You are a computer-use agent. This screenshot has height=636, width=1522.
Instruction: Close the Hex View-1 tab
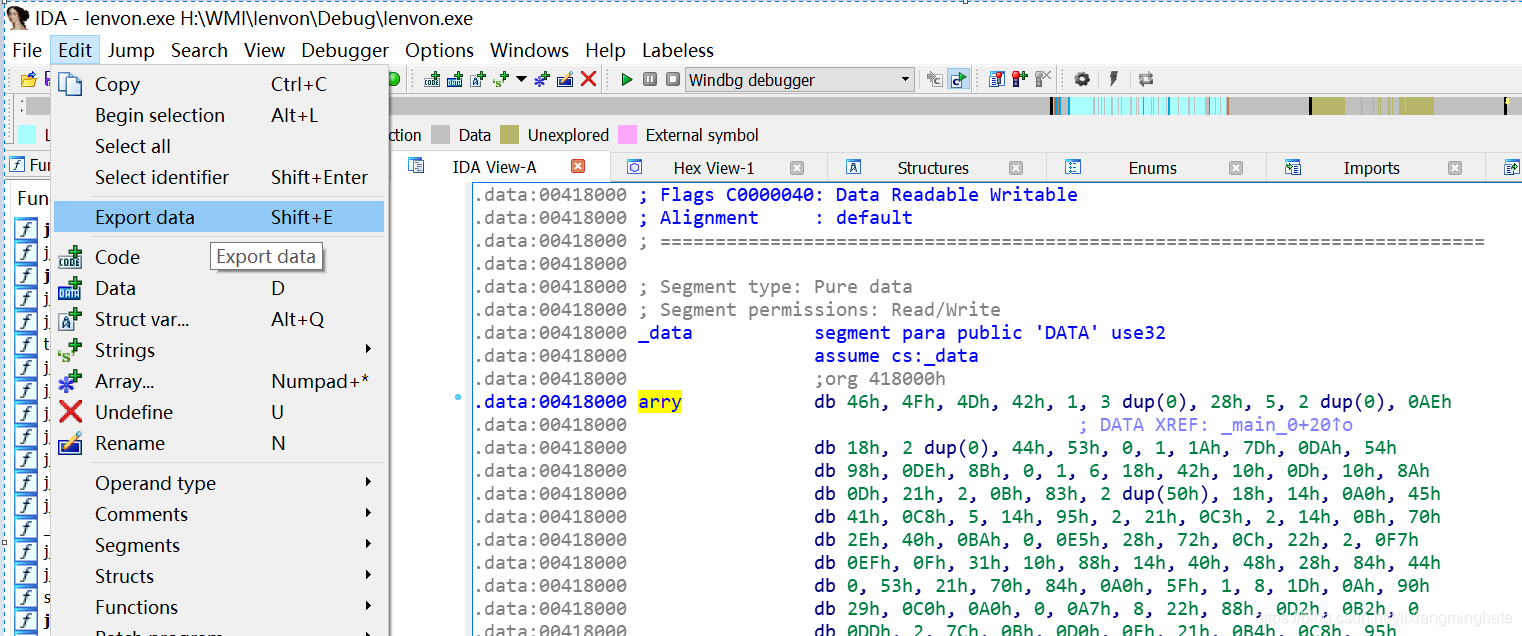[797, 168]
